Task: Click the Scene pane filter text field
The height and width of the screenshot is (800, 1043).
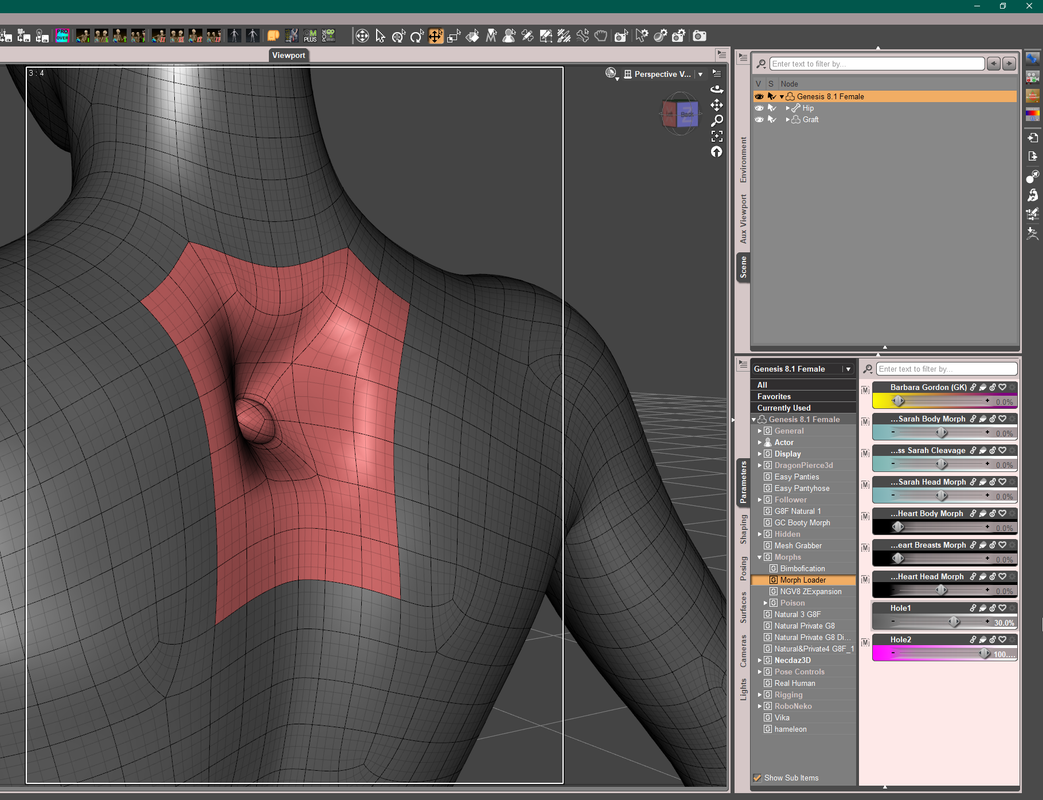Action: tap(876, 64)
